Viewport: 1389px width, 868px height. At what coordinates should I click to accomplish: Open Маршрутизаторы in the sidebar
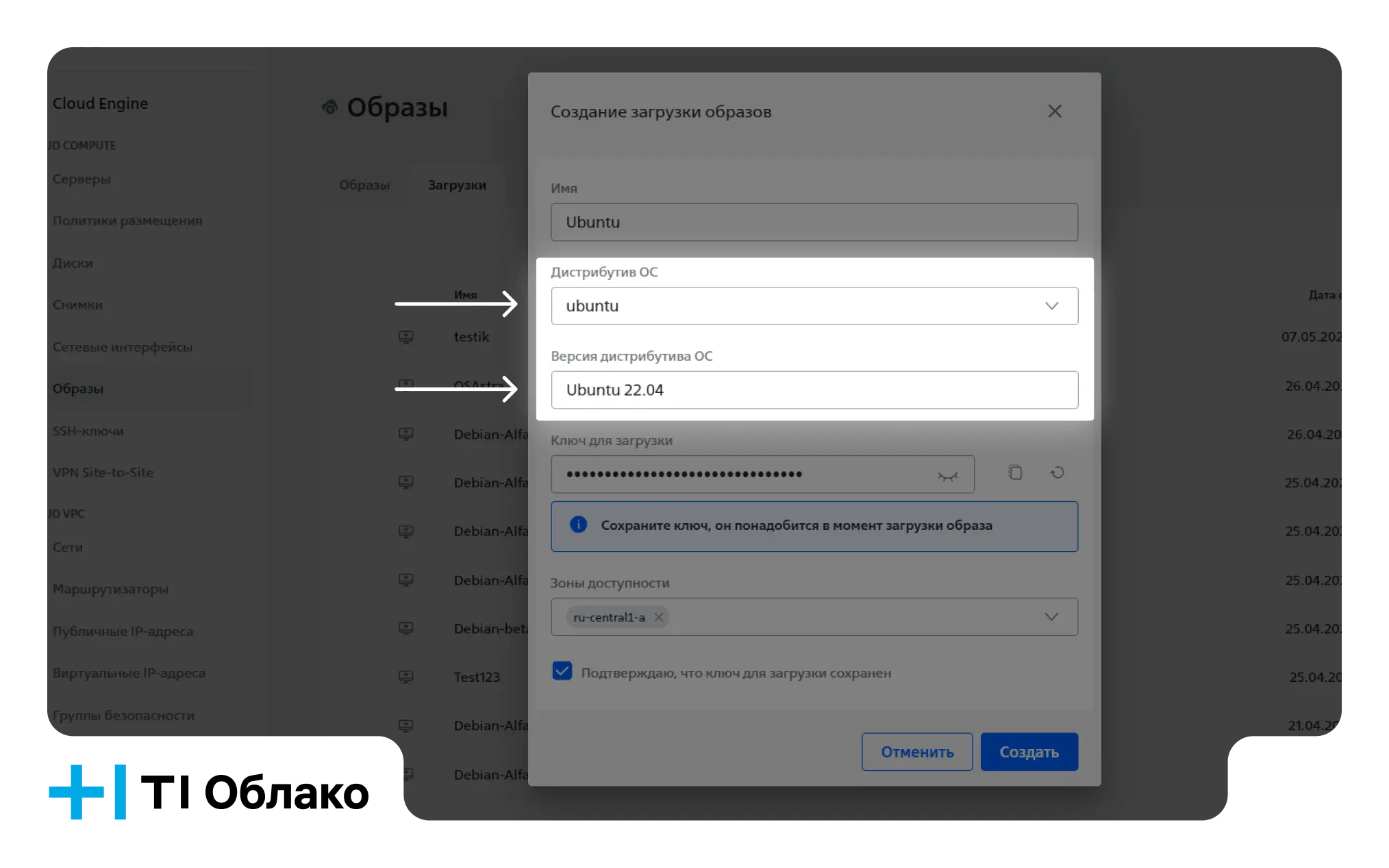click(110, 589)
